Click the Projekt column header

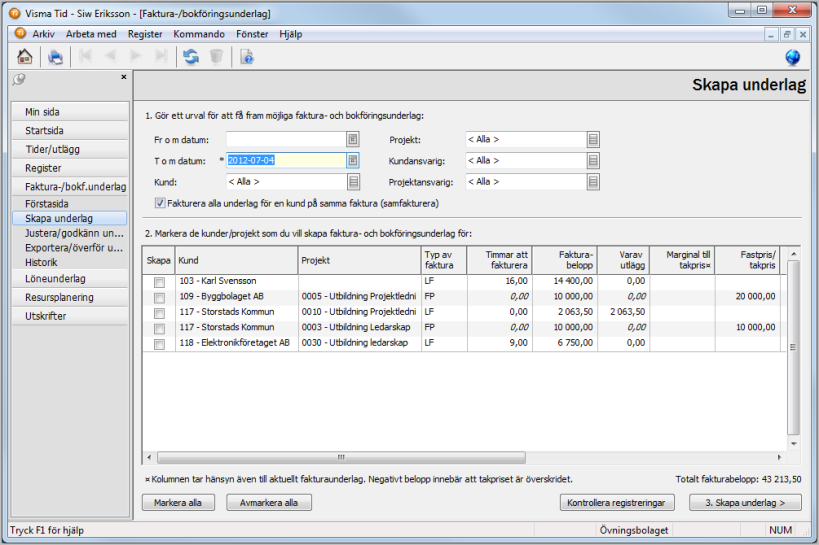click(360, 260)
